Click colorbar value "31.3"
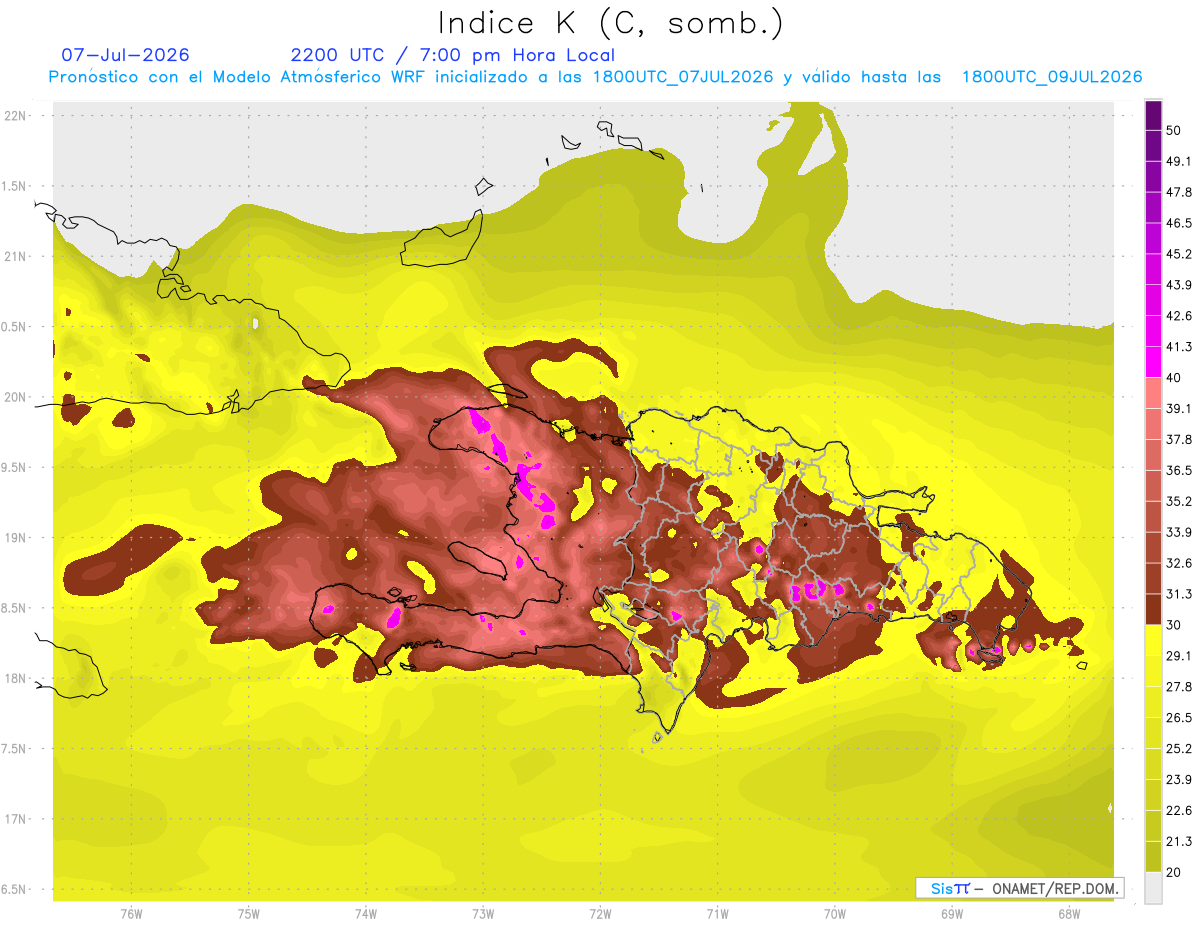 (1178, 594)
